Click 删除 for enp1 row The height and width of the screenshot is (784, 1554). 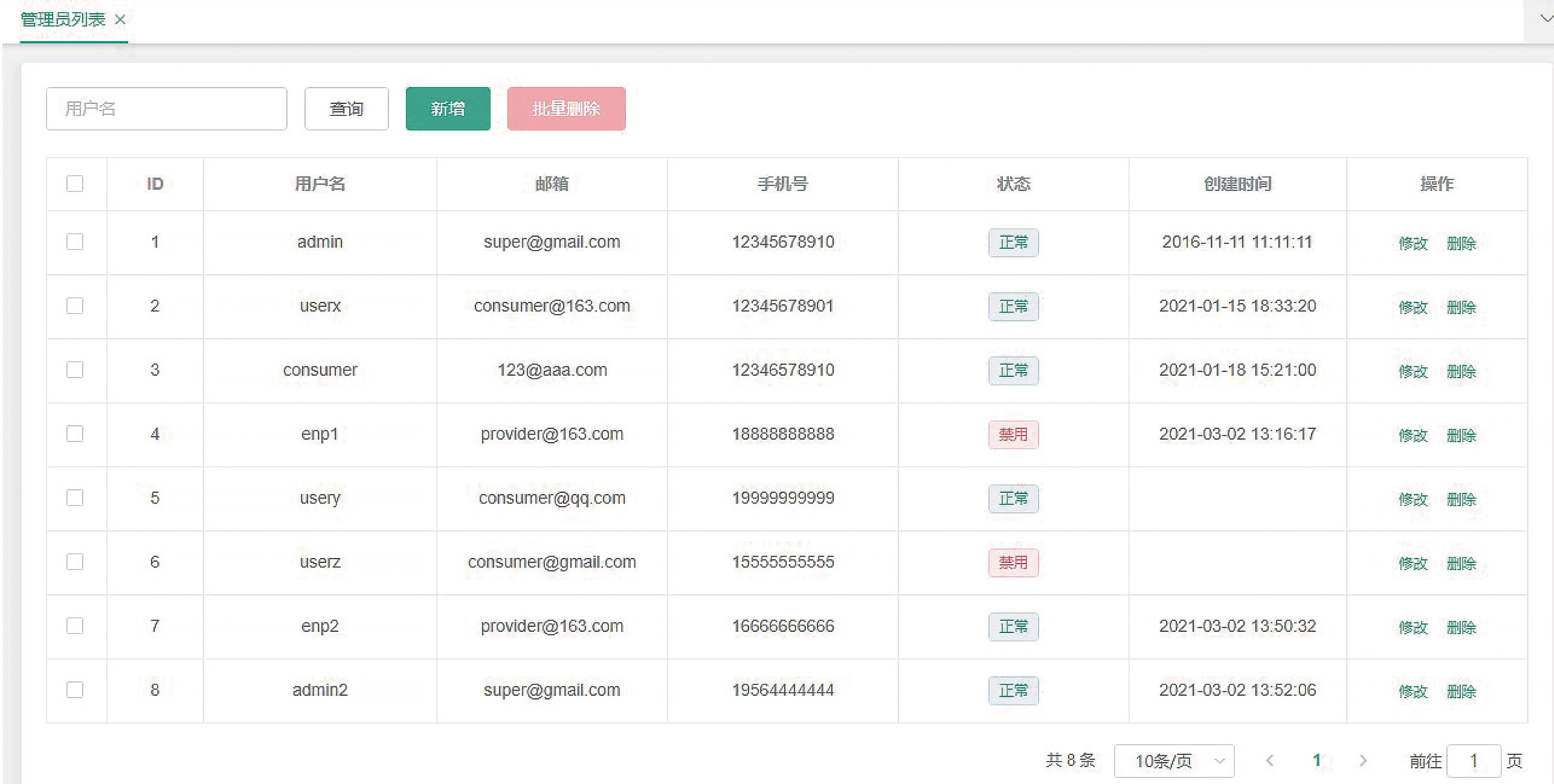[x=1461, y=435]
